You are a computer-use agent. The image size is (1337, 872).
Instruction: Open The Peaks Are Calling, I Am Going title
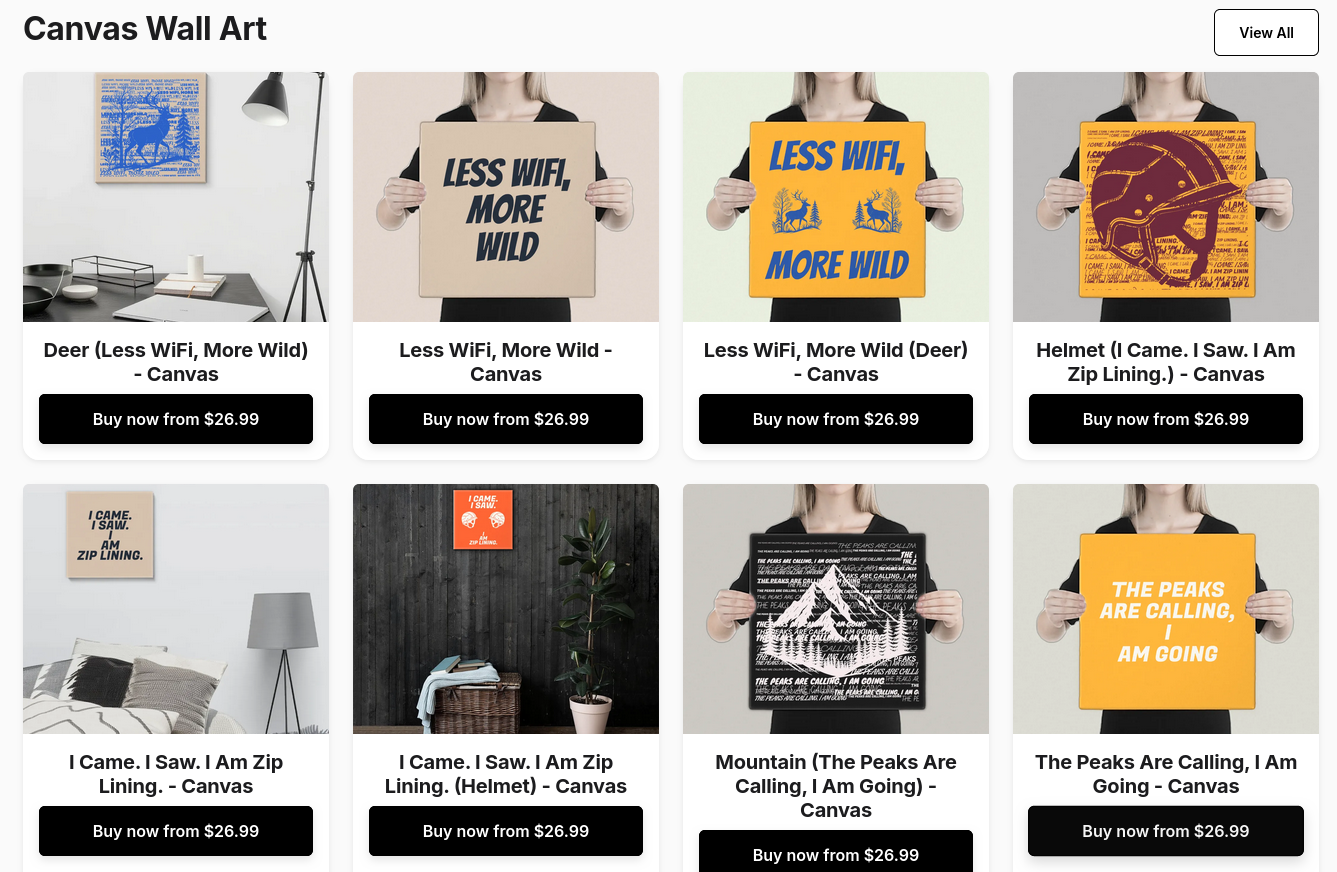coord(1166,774)
